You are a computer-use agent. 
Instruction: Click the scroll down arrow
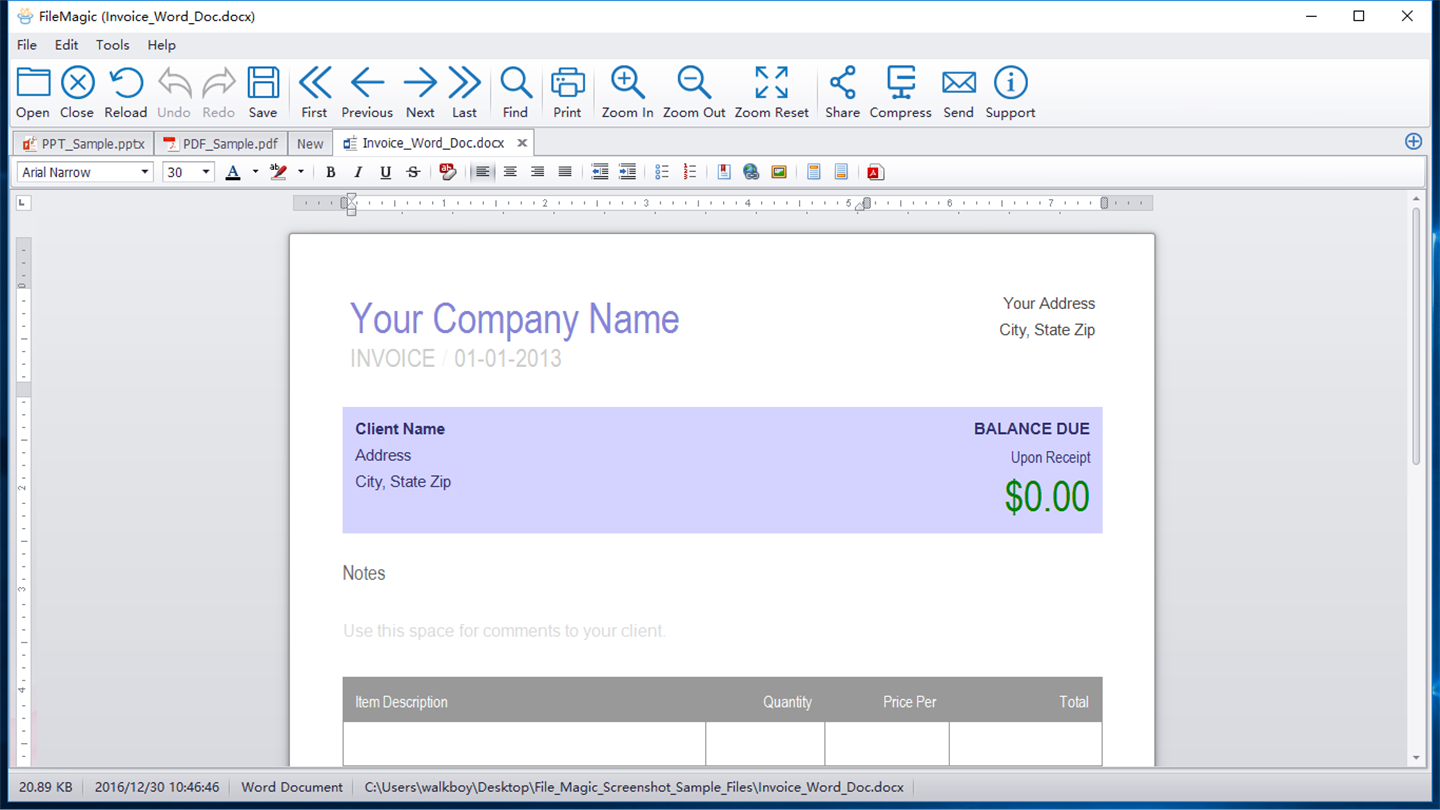click(1416, 758)
